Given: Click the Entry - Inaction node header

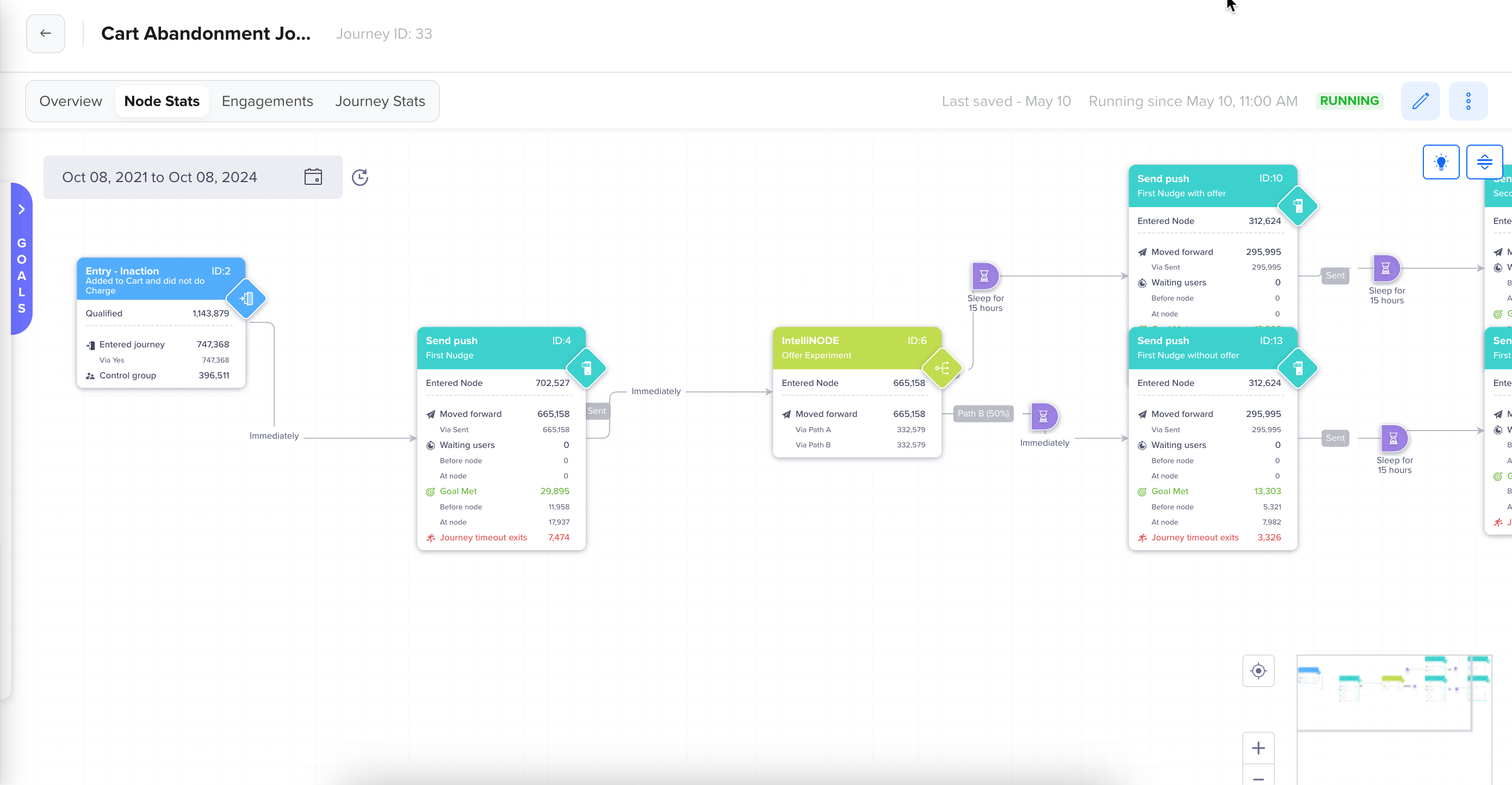Looking at the screenshot, I should (x=161, y=279).
